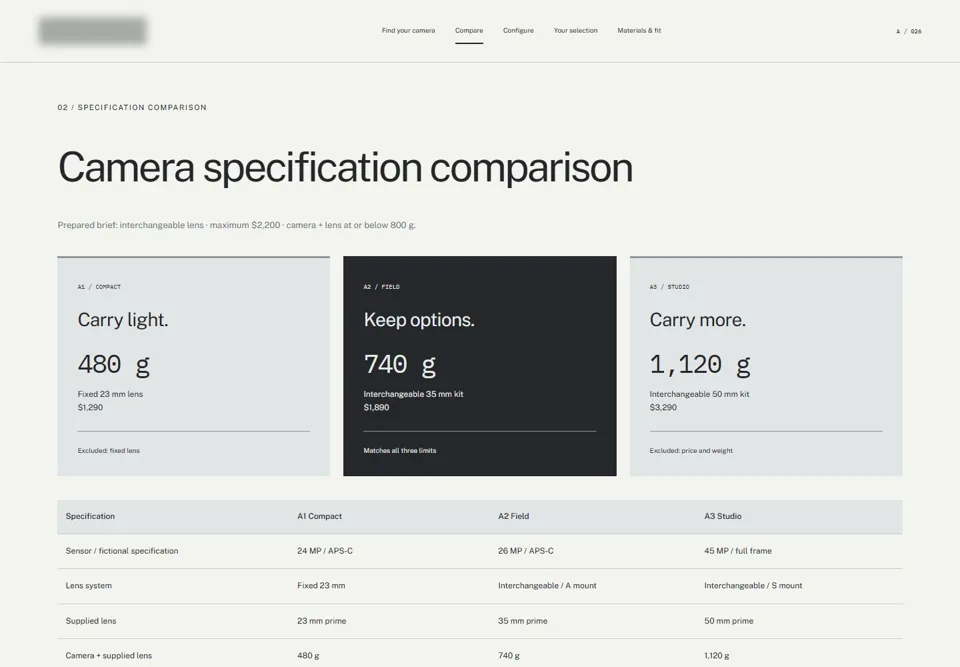This screenshot has width=960, height=667.
Task: Click the $1,890 price
Action: point(377,407)
